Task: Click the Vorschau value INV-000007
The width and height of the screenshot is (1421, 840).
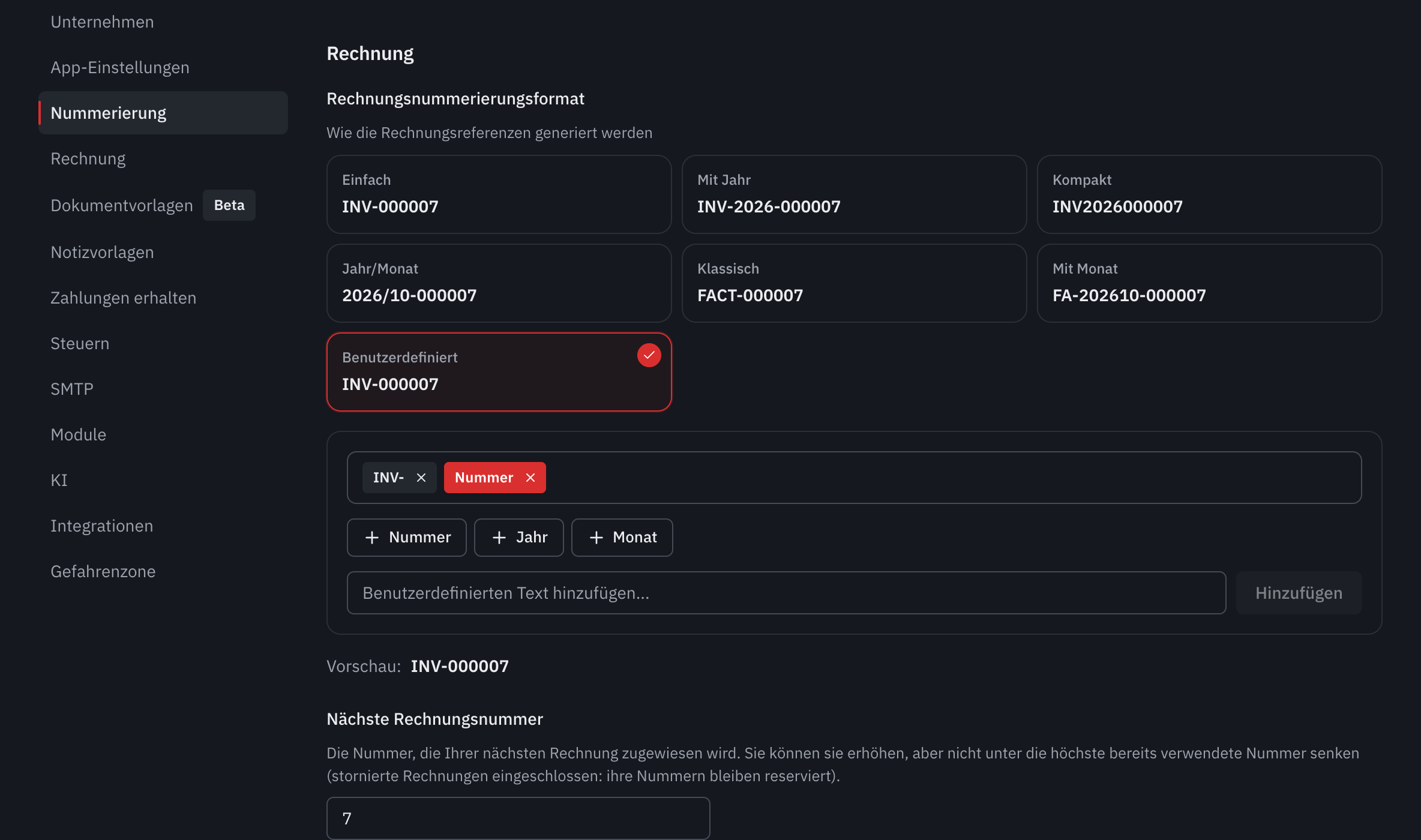Action: click(460, 666)
